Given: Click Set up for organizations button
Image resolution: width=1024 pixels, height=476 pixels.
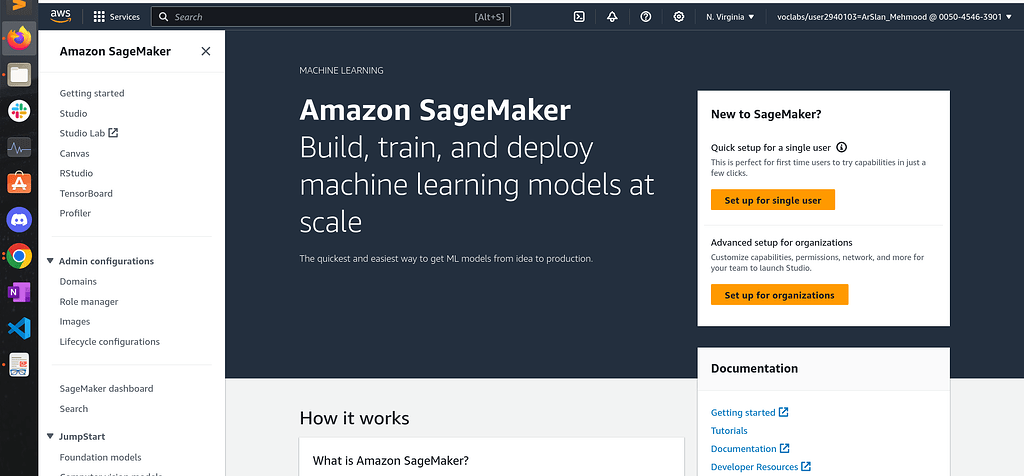Looking at the screenshot, I should click(x=779, y=295).
